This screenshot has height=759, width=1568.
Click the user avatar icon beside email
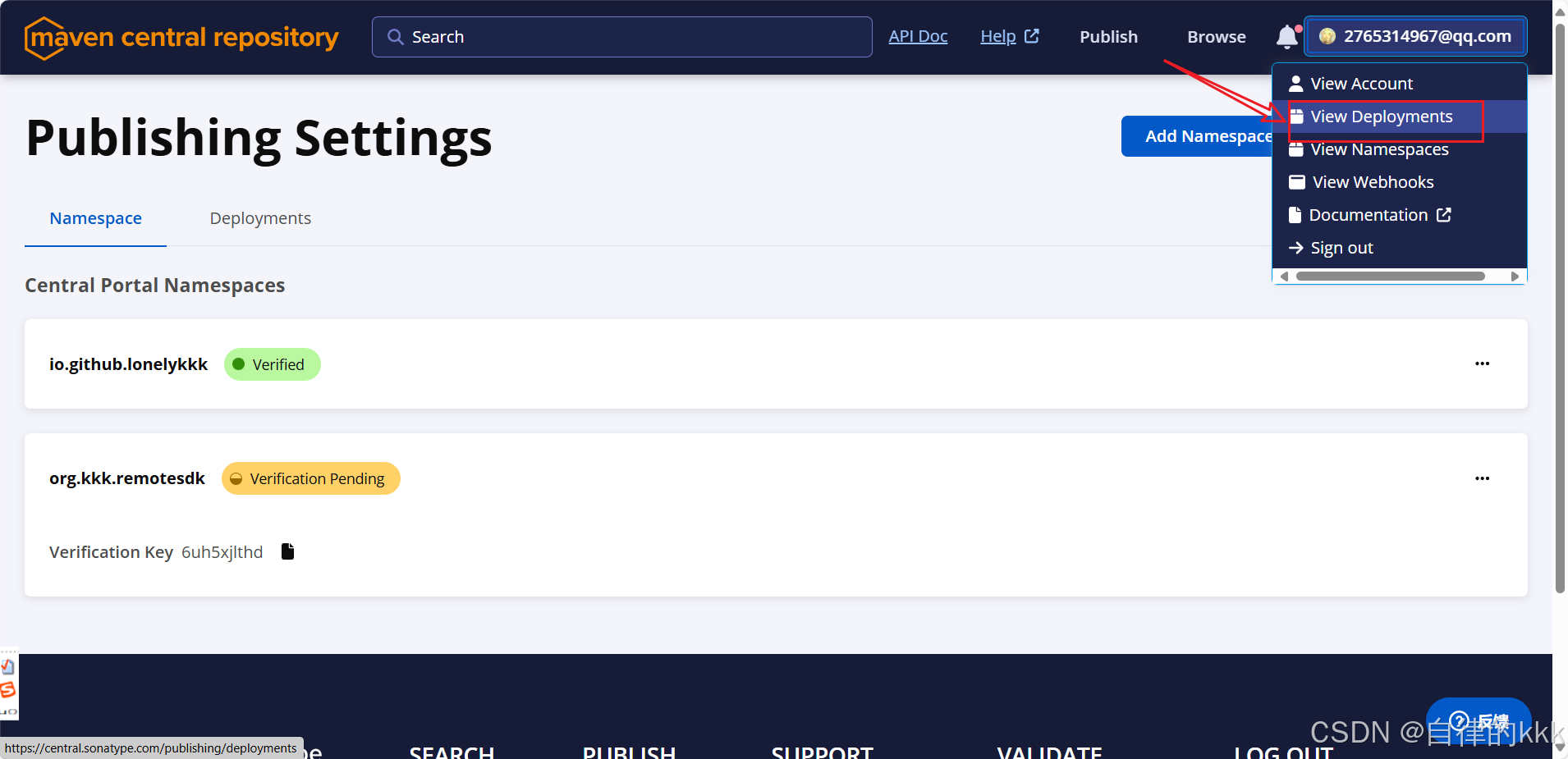(1327, 36)
